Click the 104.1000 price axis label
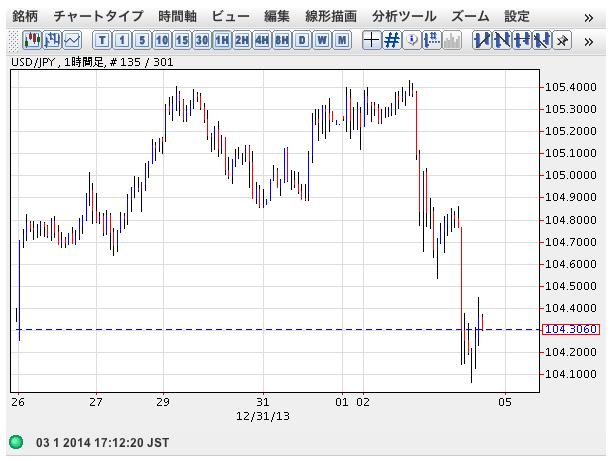The image size is (612, 461). (x=570, y=374)
